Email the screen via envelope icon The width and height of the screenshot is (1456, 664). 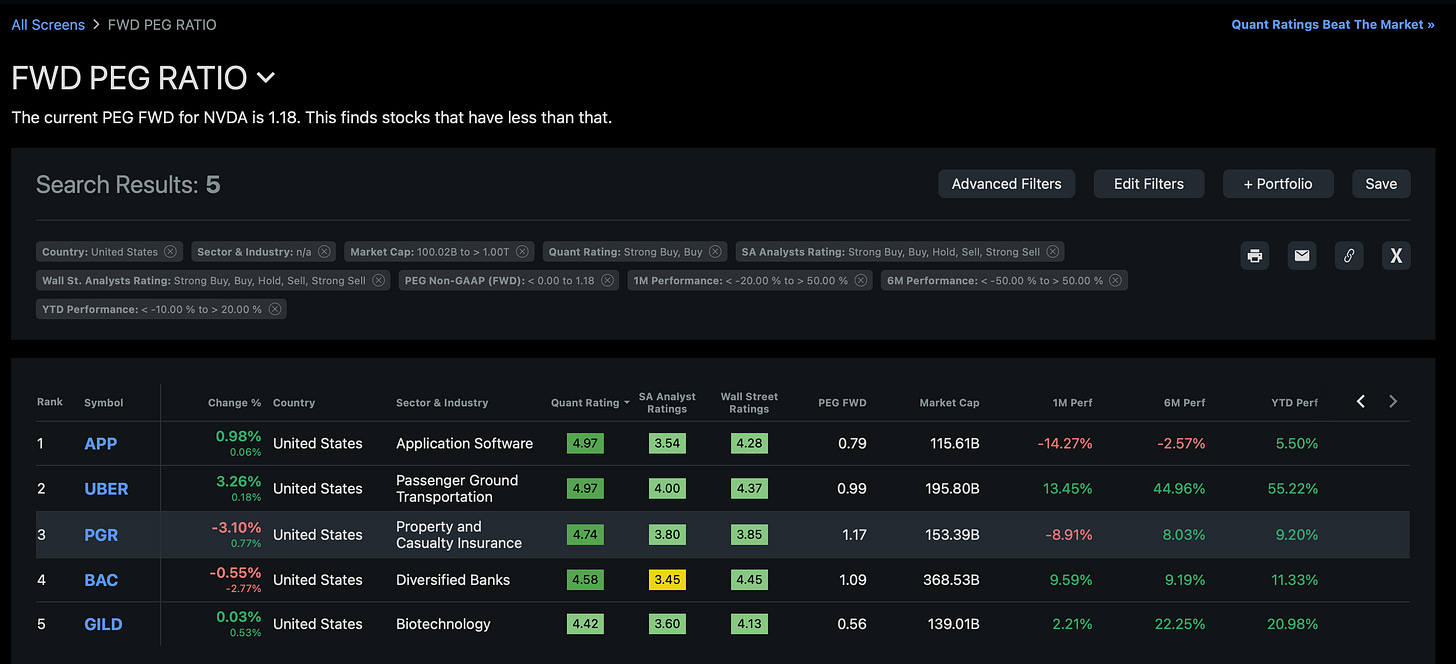pos(1302,255)
